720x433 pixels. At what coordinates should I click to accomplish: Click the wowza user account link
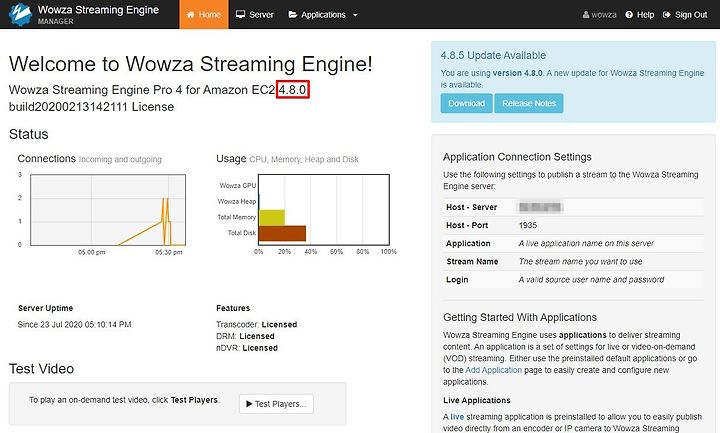[x=599, y=15]
